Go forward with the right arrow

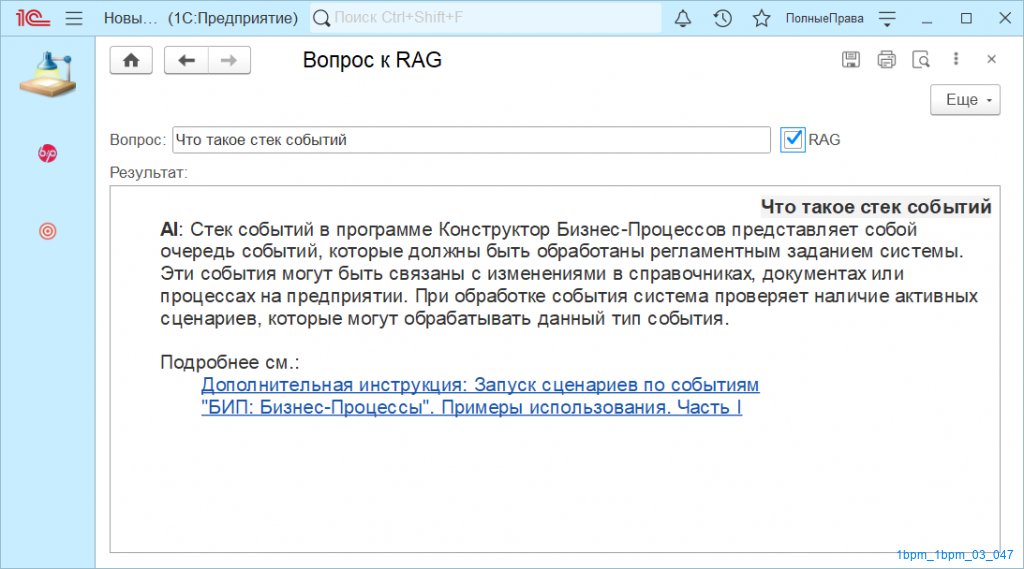229,60
